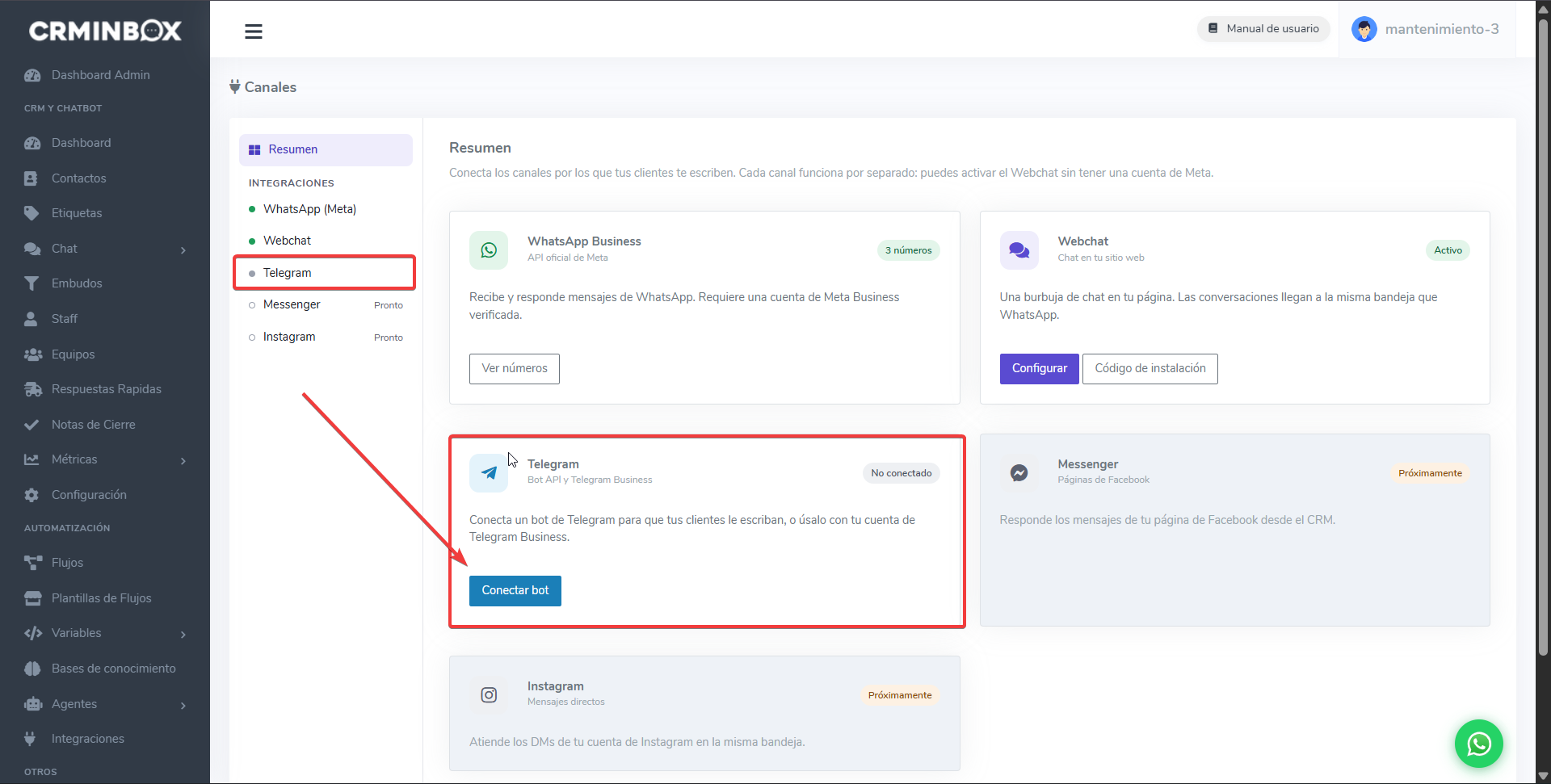Click the WhatsApp Business card icon
The height and width of the screenshot is (784, 1551).
point(489,250)
